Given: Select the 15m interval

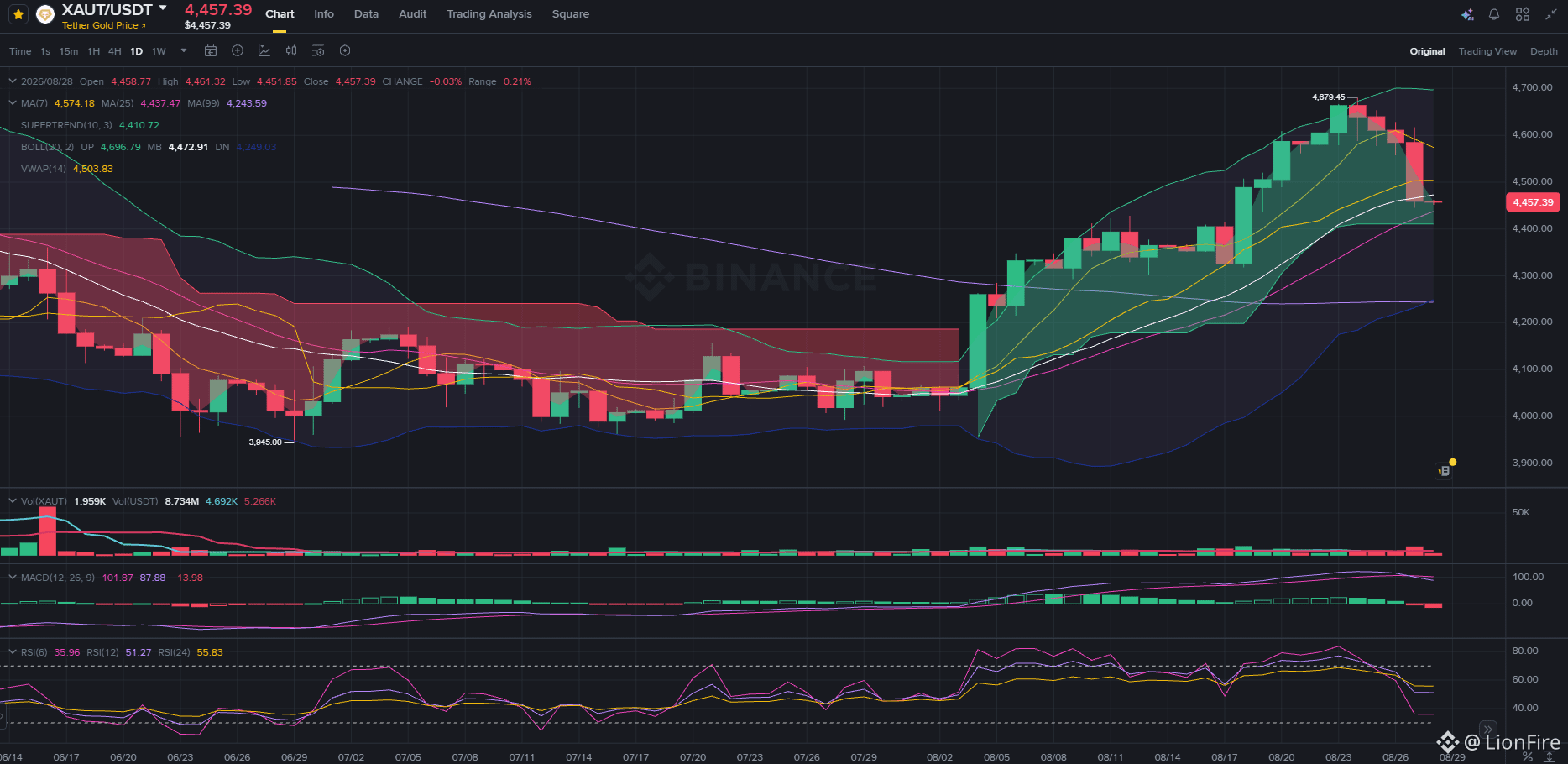Looking at the screenshot, I should pyautogui.click(x=69, y=51).
